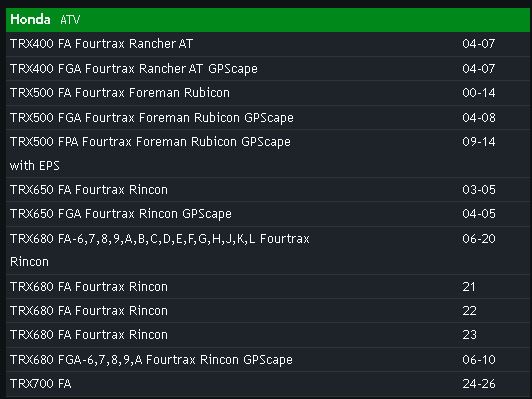The image size is (532, 399).
Task: Select the TRX700 FA row
Action: pos(268,384)
